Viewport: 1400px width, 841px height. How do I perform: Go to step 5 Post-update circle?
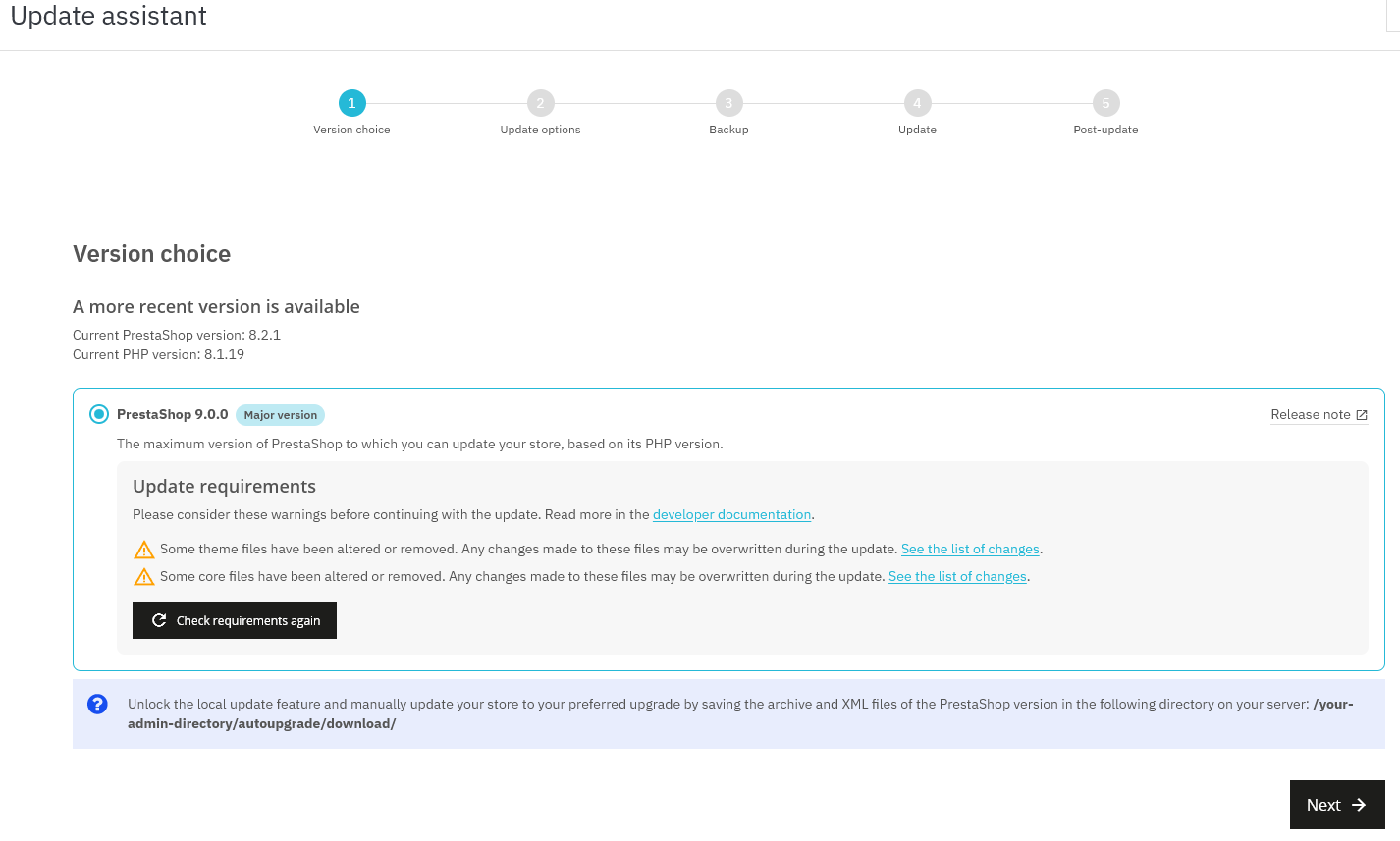tap(1105, 103)
